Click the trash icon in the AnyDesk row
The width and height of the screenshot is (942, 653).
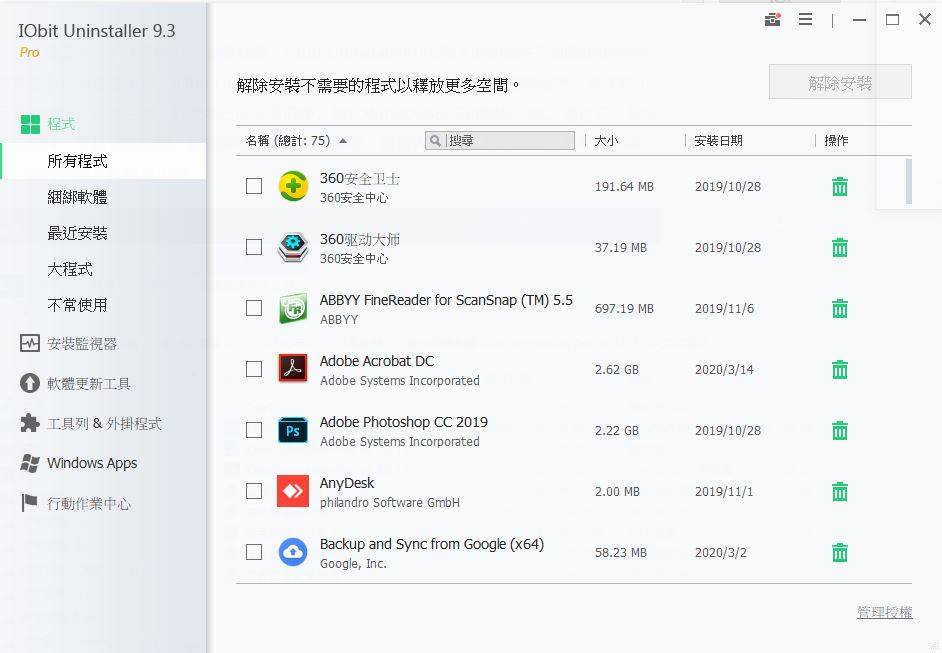click(x=840, y=491)
